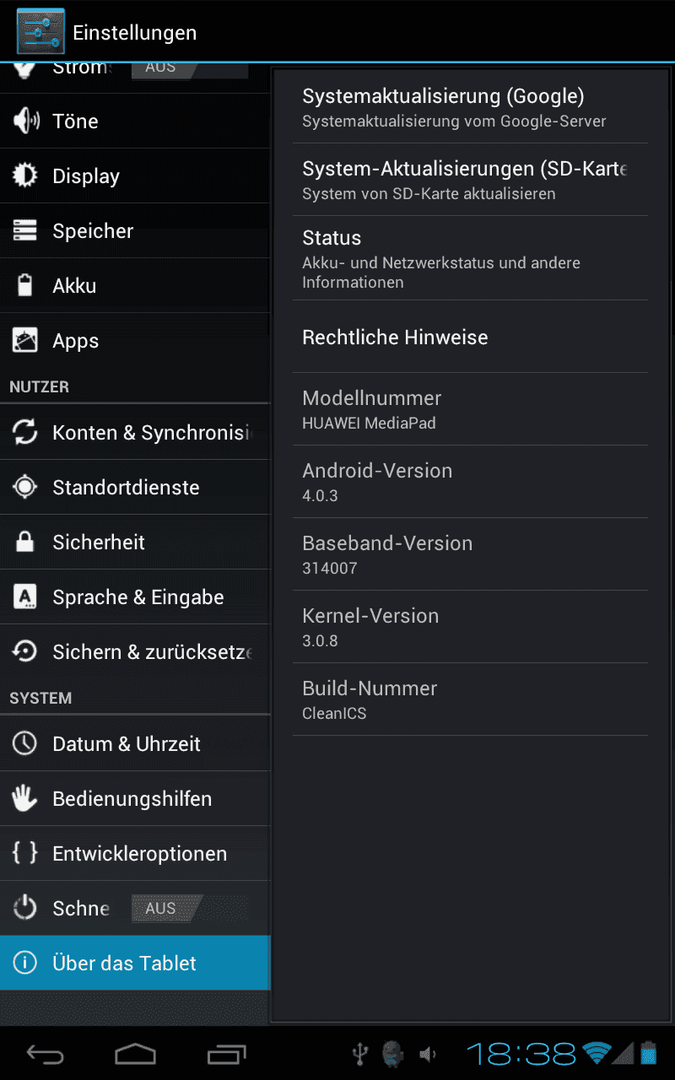This screenshot has height=1080, width=675.
Task: Tap the Töne speaker icon
Action: (25, 121)
